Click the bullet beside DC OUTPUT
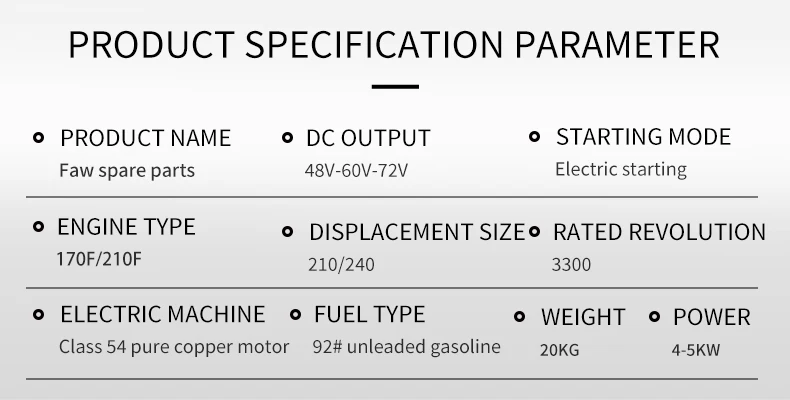Viewport: 790px width, 400px height. (286, 138)
